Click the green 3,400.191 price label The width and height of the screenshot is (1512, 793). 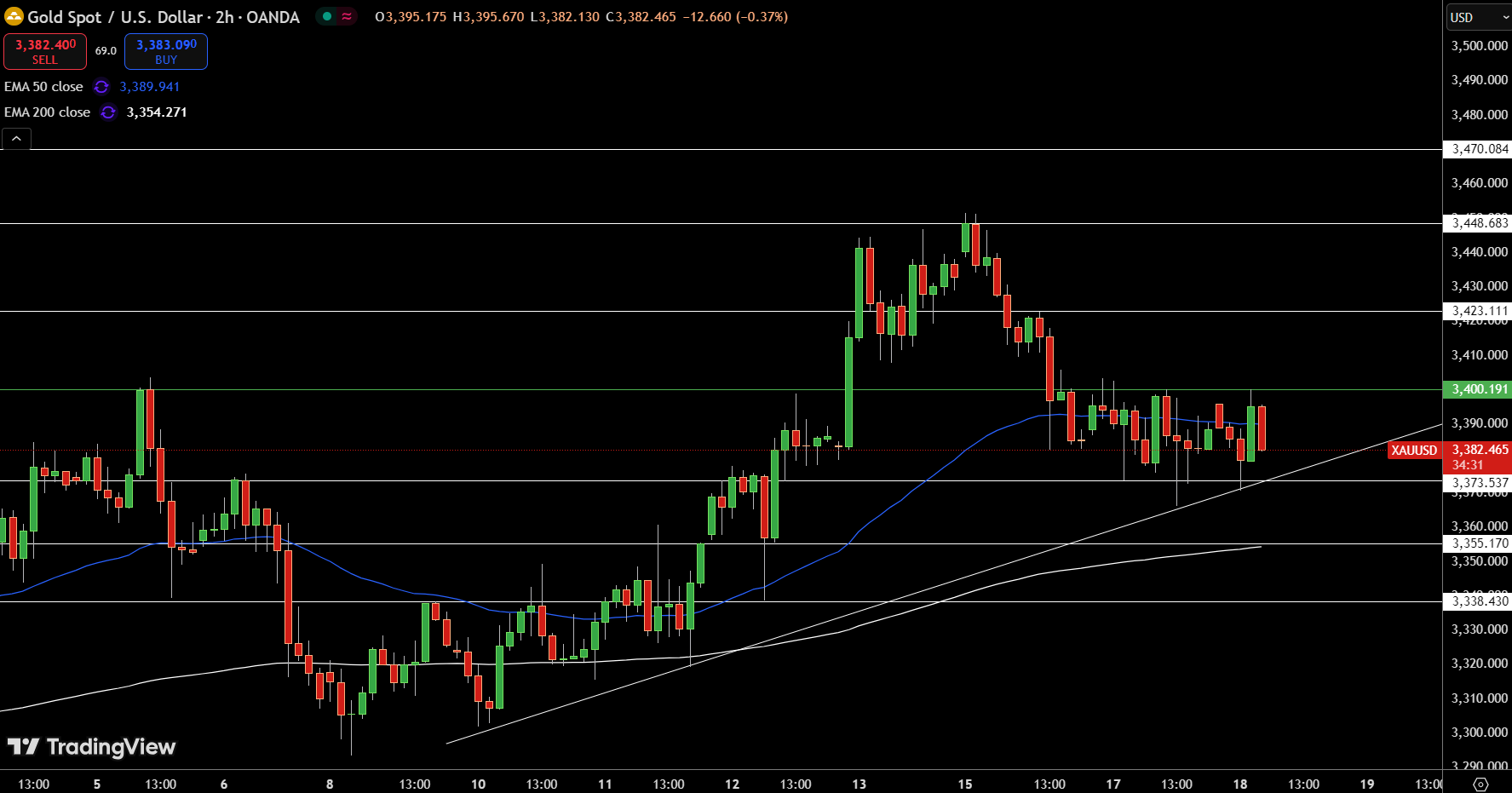click(1480, 389)
